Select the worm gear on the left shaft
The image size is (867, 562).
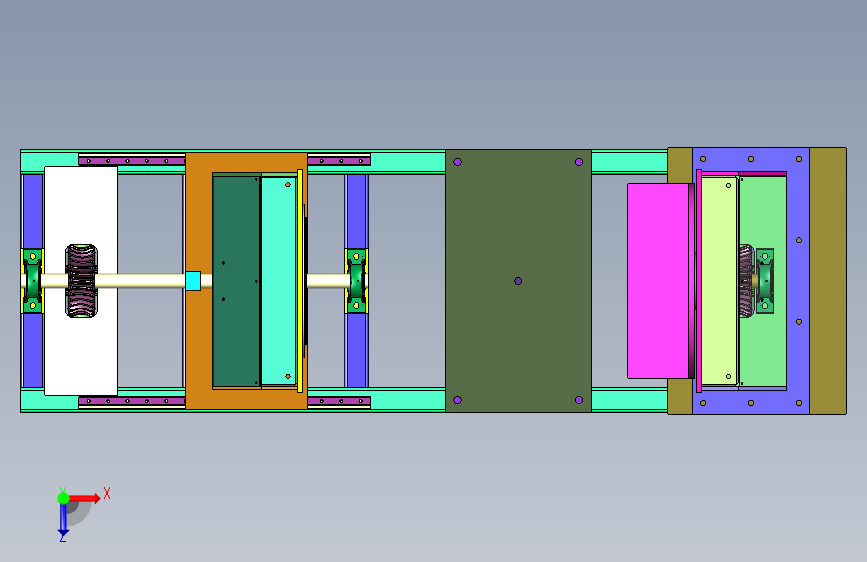pyautogui.click(x=82, y=281)
